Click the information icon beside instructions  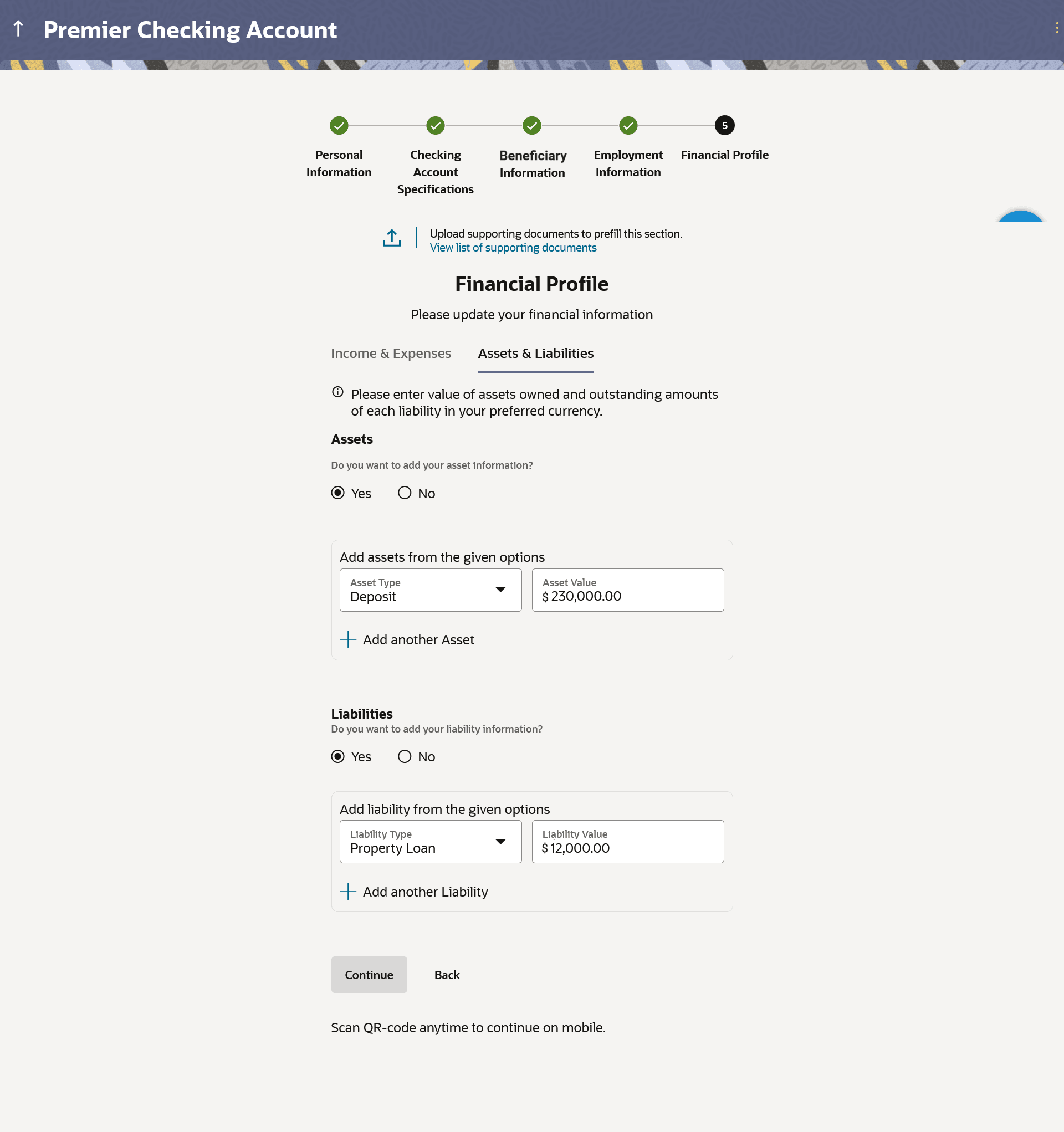coord(338,392)
